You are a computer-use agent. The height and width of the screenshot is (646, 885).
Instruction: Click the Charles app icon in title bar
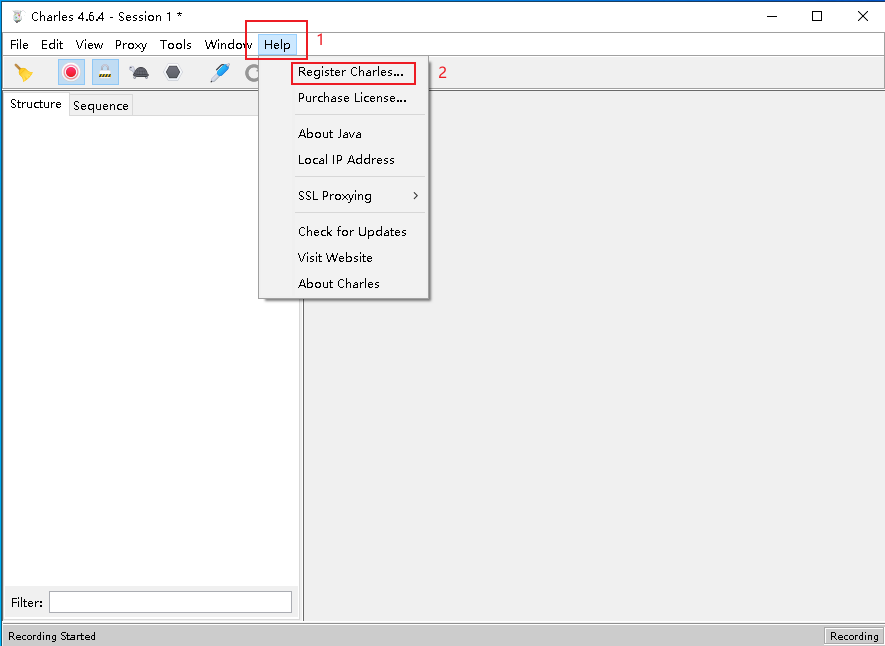(17, 16)
